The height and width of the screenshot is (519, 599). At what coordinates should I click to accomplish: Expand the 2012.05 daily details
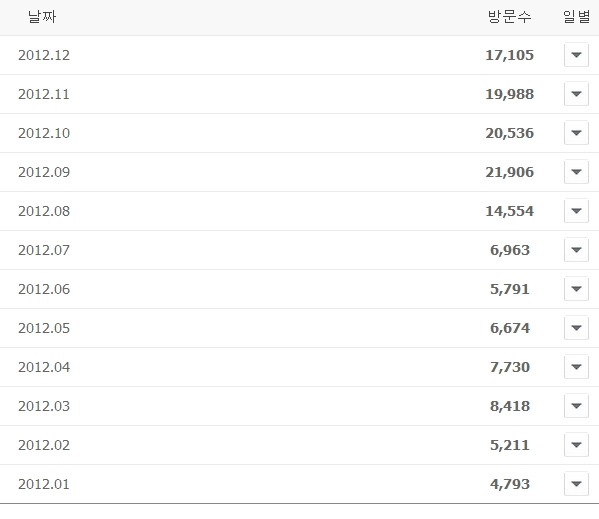[576, 328]
